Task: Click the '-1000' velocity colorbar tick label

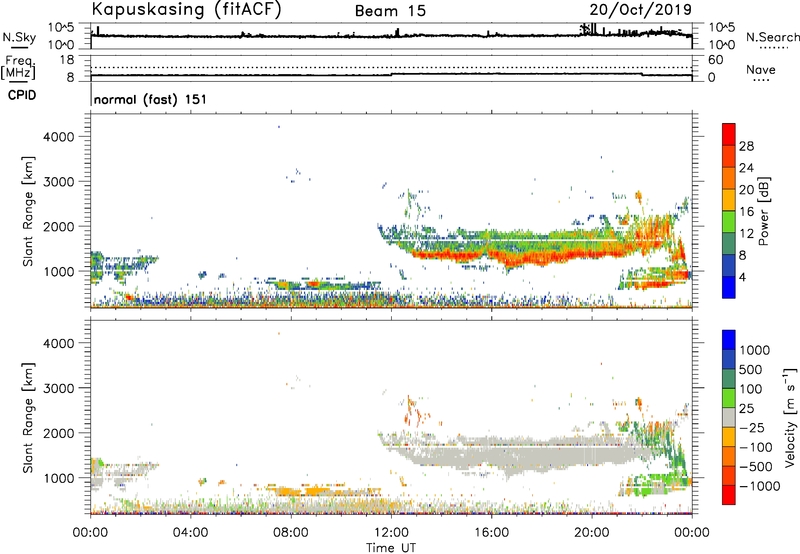Action: click(760, 486)
